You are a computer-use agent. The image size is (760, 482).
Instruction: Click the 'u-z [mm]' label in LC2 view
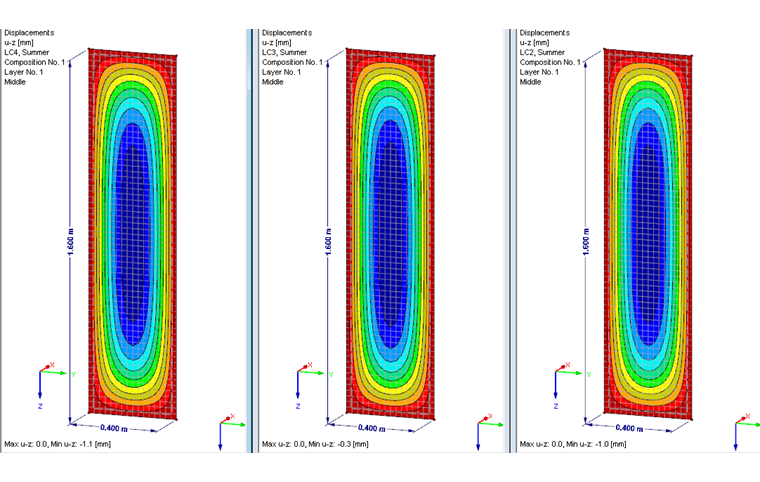click(535, 43)
